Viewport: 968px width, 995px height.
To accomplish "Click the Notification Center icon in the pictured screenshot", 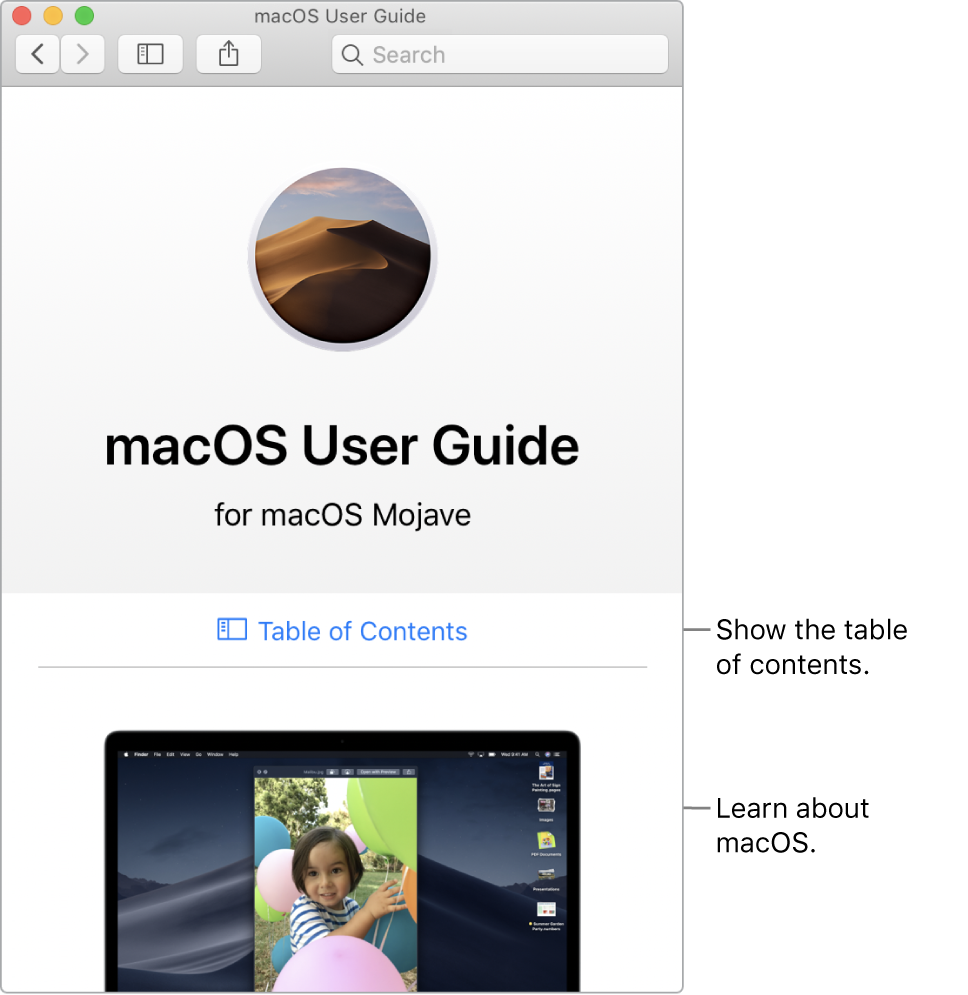I will [556, 755].
